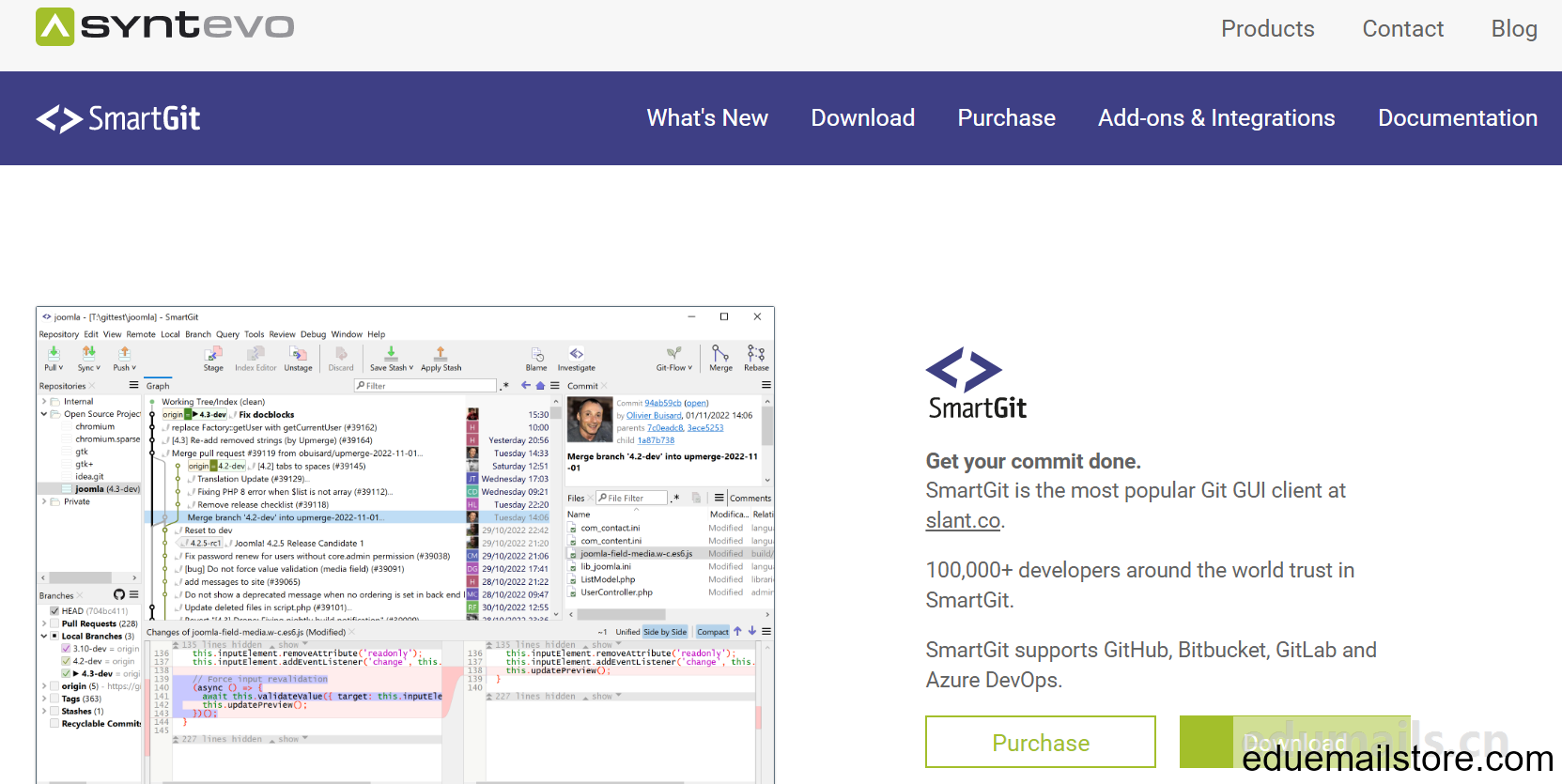Click the Graph Filter input field

coord(425,386)
